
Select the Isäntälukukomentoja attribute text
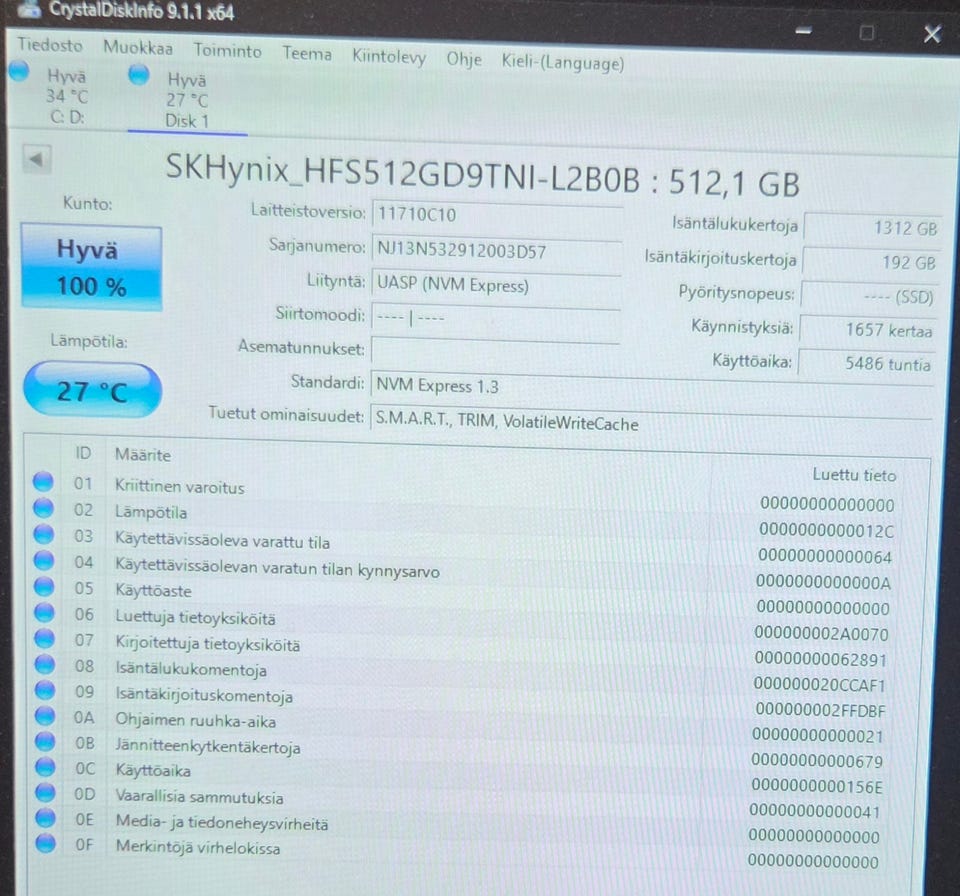coord(191,669)
